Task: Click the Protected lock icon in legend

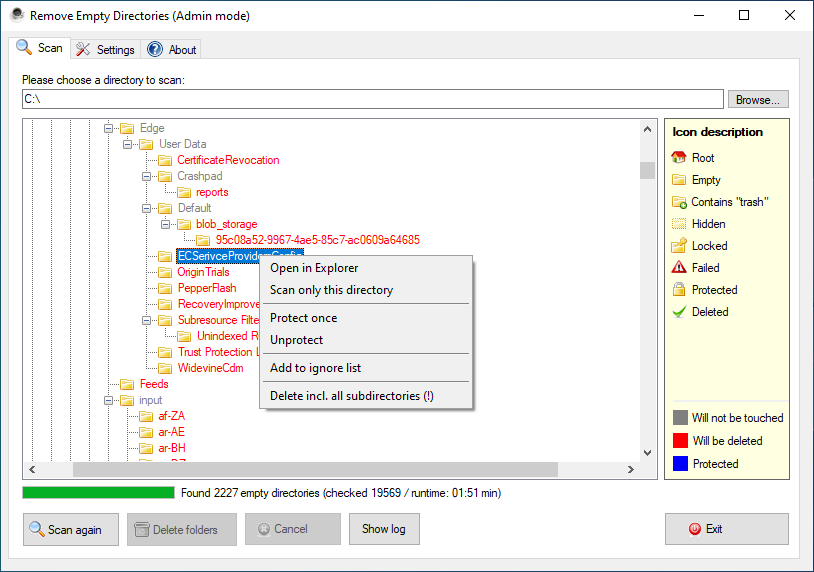Action: tap(679, 289)
